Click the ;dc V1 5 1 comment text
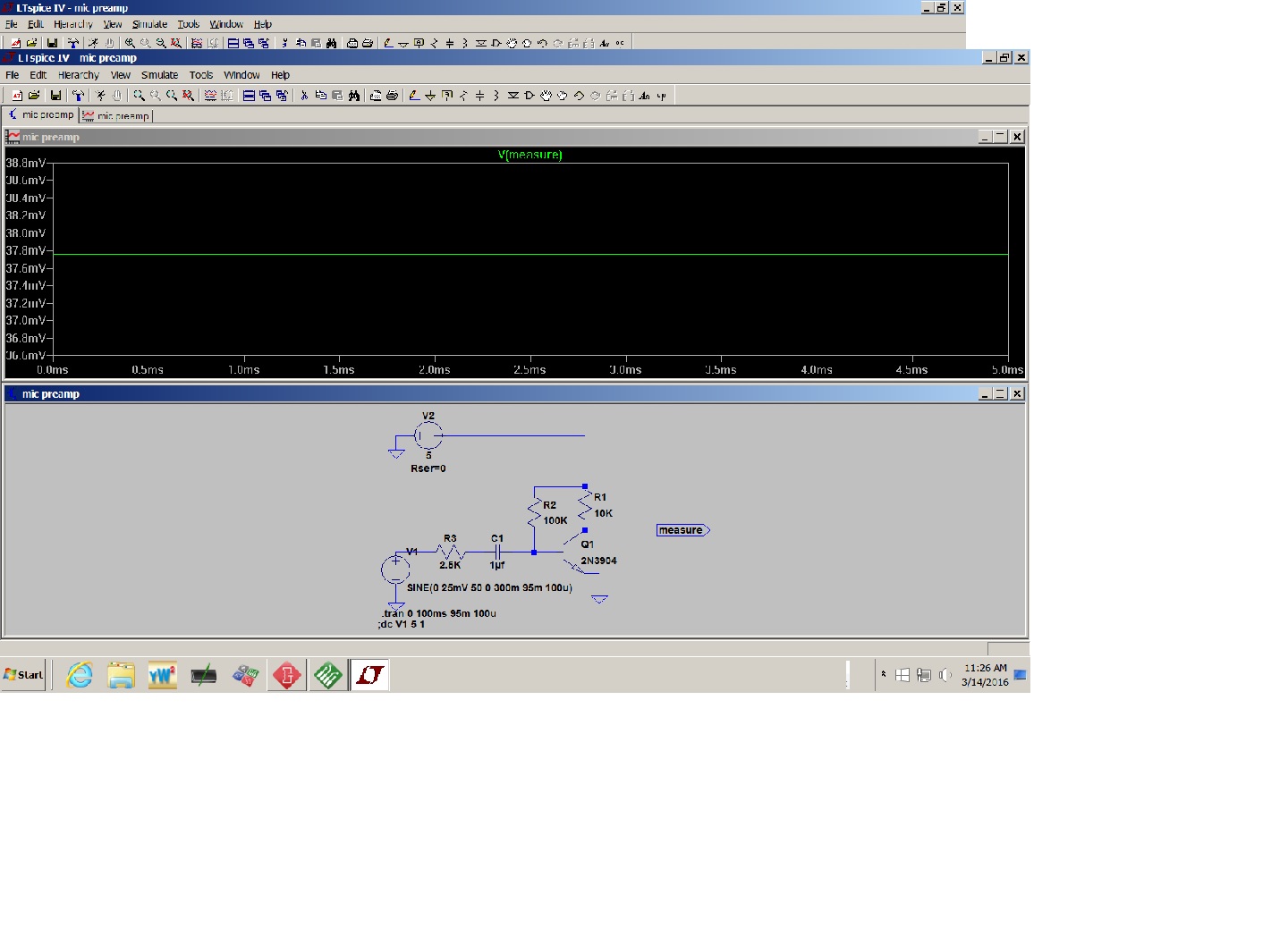Viewport: 1288px width, 928px height. [x=401, y=624]
